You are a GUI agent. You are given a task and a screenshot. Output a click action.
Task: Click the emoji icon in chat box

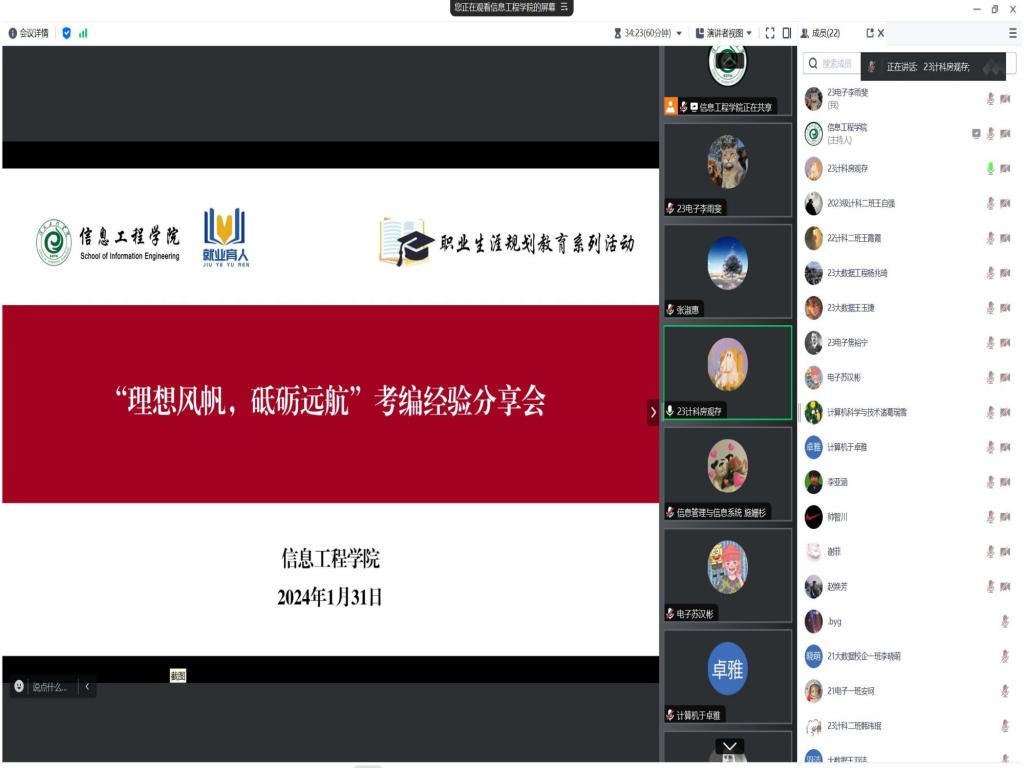pos(18,686)
